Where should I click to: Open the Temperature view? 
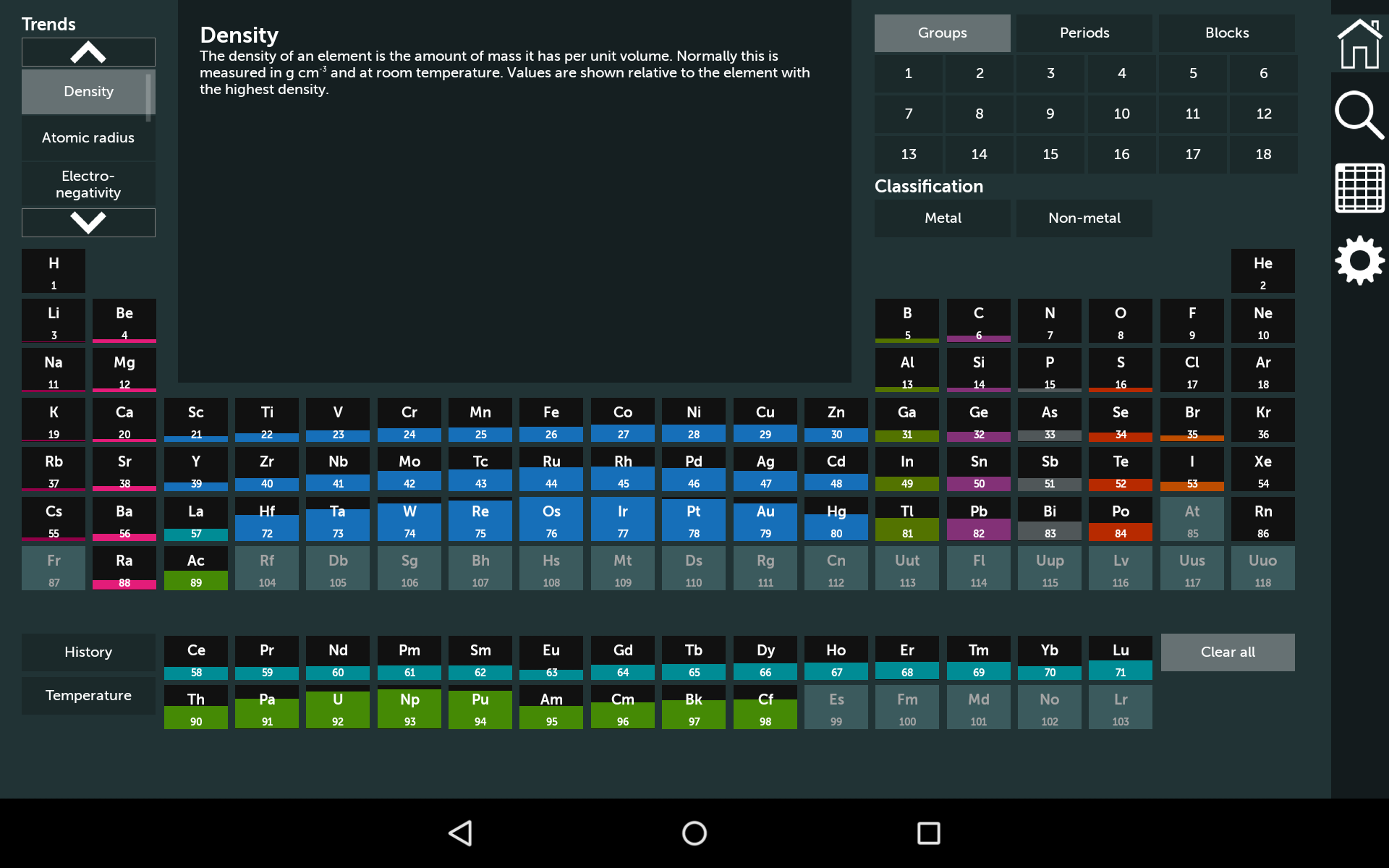(x=88, y=696)
